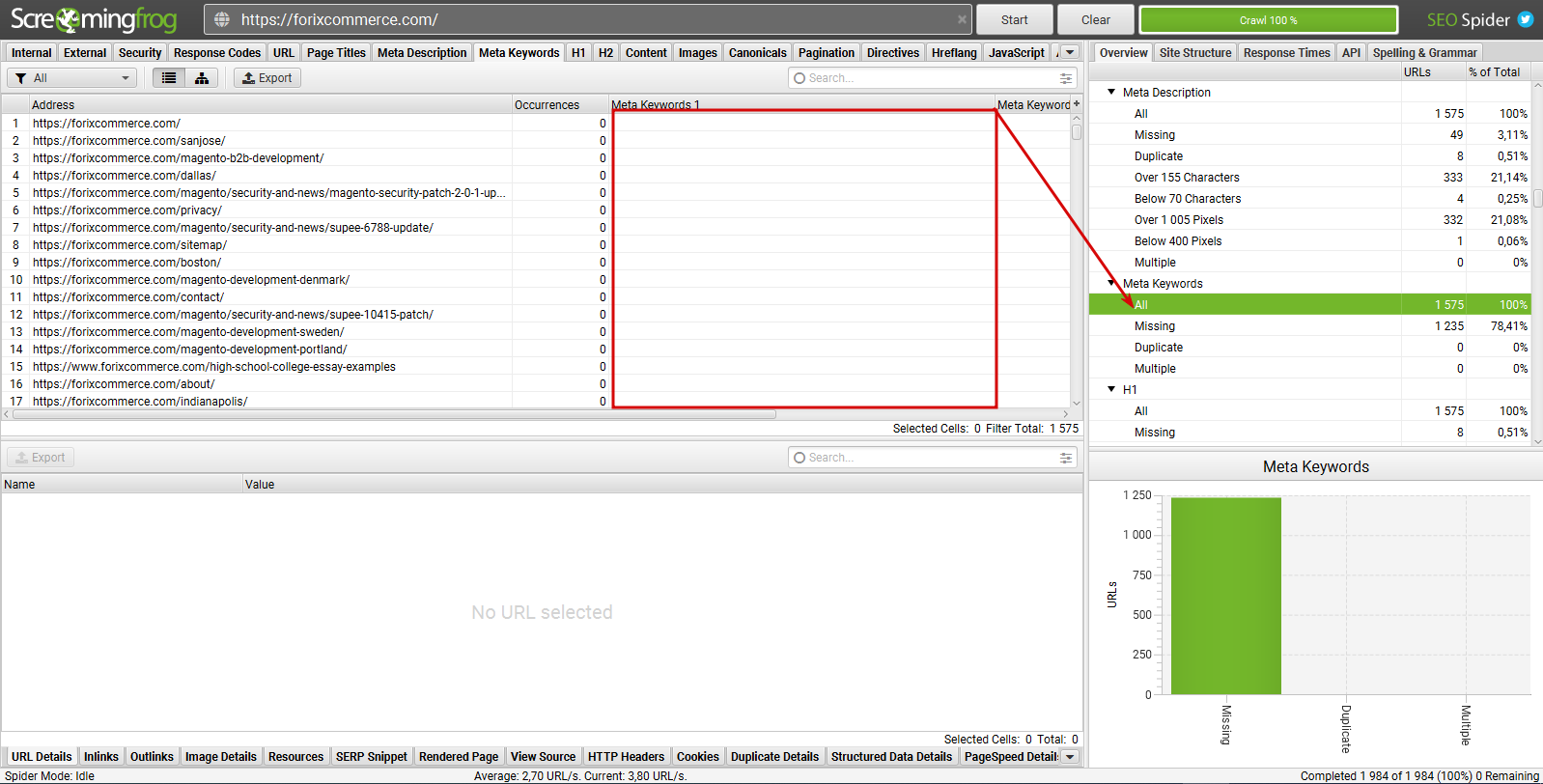Switch to list view icon

(x=169, y=78)
